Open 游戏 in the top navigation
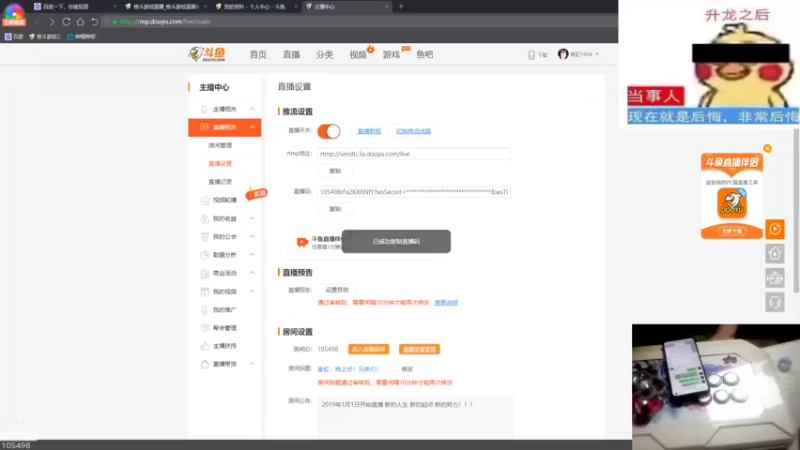The image size is (800, 450). (391, 55)
